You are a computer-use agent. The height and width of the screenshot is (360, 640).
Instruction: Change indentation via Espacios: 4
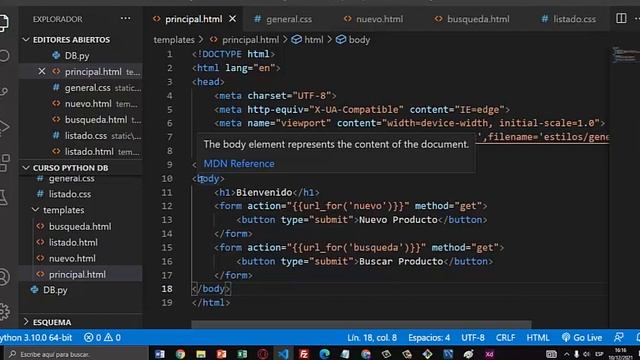[x=429, y=338]
